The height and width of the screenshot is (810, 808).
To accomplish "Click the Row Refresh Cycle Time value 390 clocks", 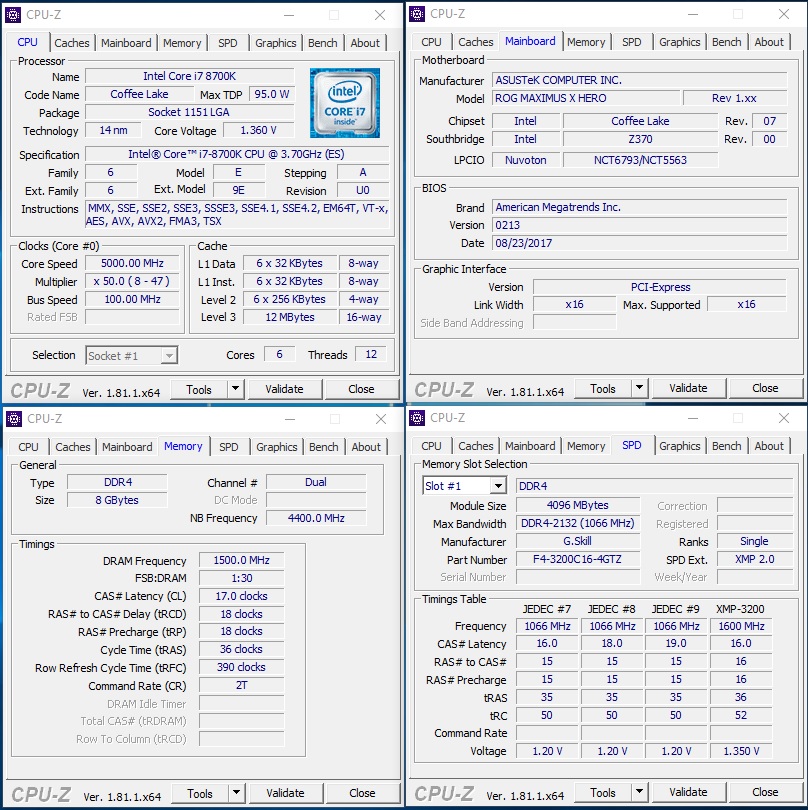I will click(241, 667).
